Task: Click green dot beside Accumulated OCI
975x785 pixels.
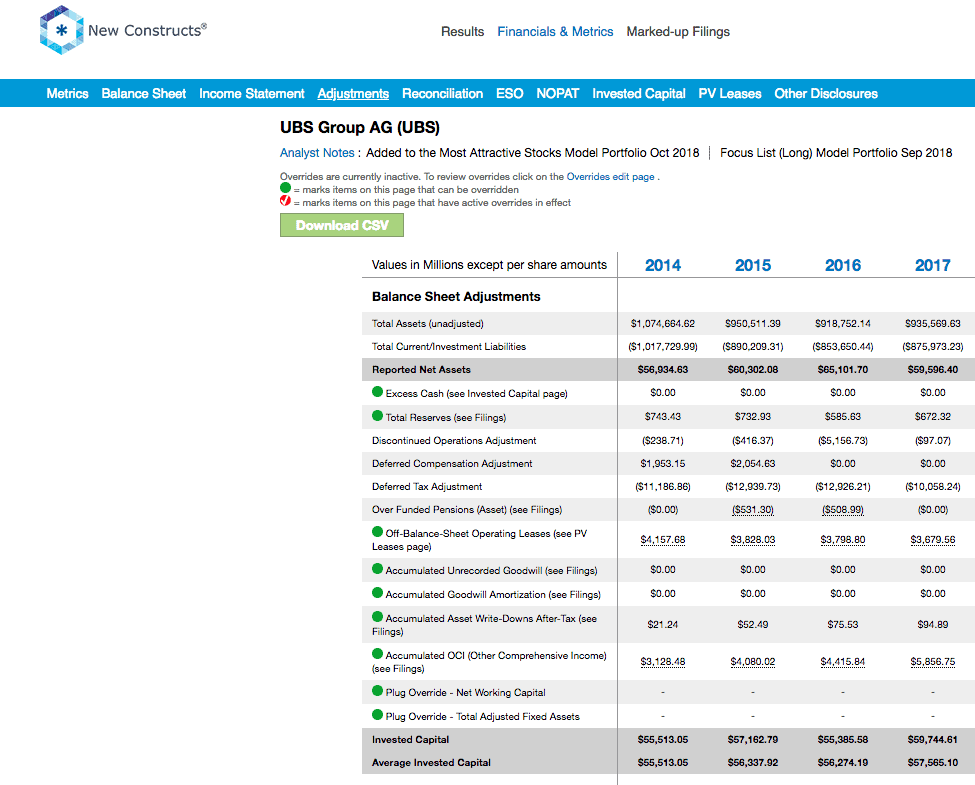Action: (377, 654)
